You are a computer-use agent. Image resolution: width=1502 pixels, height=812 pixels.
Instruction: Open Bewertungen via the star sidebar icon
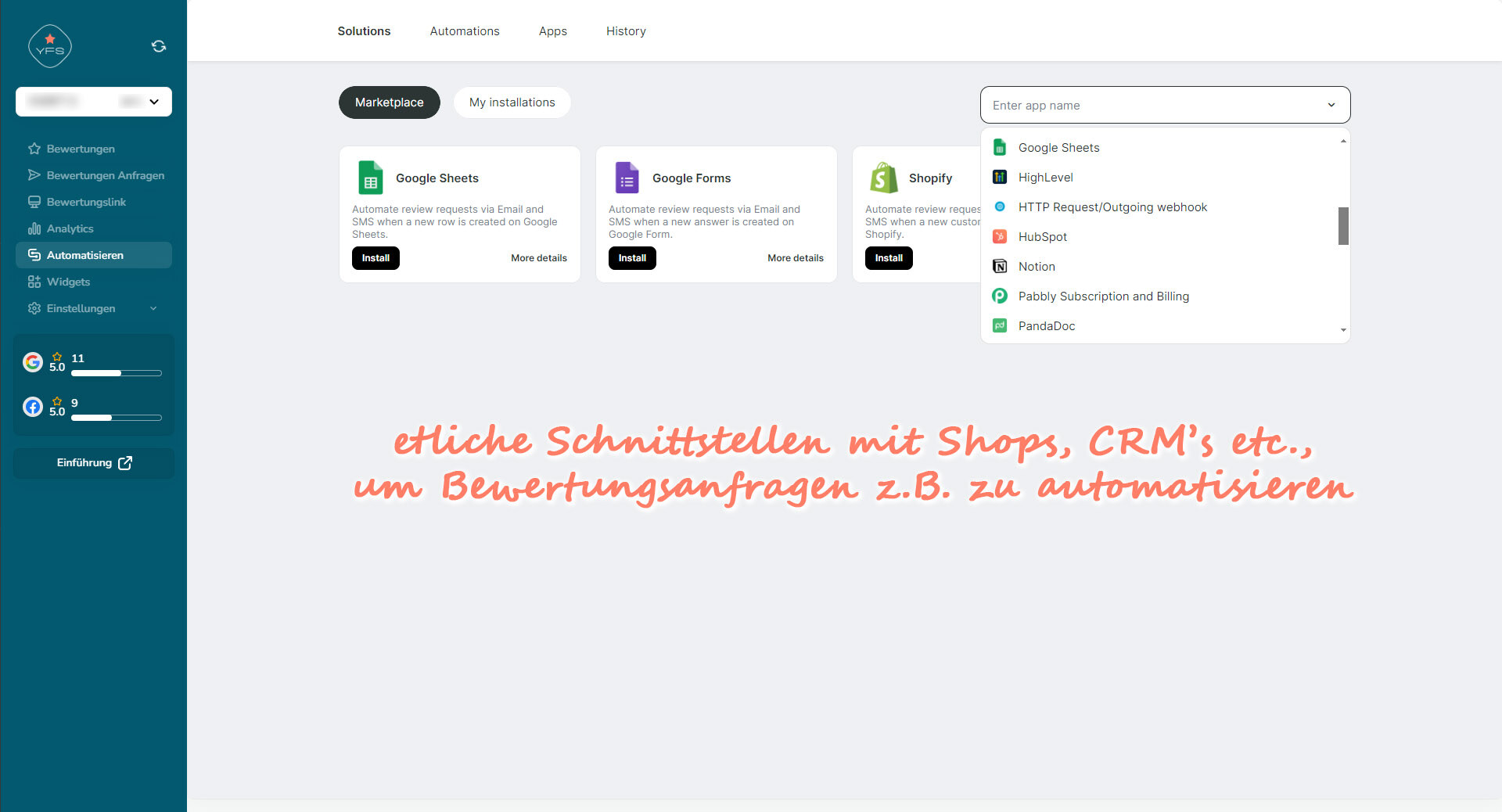(34, 149)
